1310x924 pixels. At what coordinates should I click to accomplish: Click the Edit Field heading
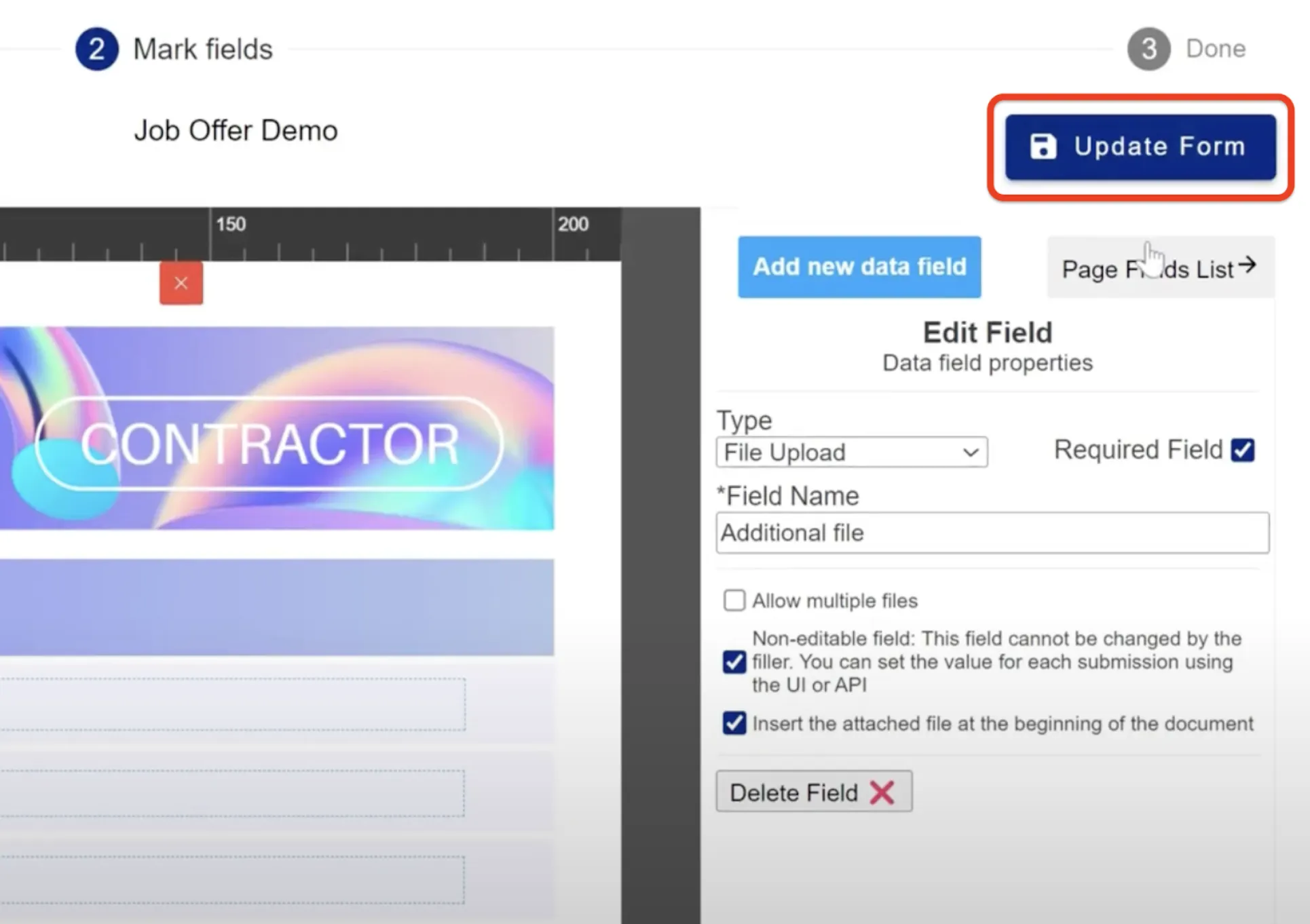pos(988,332)
